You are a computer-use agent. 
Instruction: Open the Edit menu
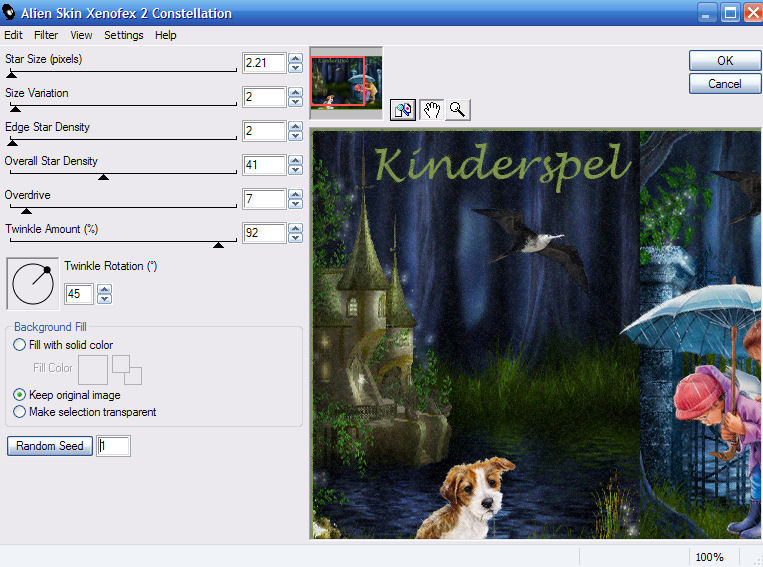point(13,35)
